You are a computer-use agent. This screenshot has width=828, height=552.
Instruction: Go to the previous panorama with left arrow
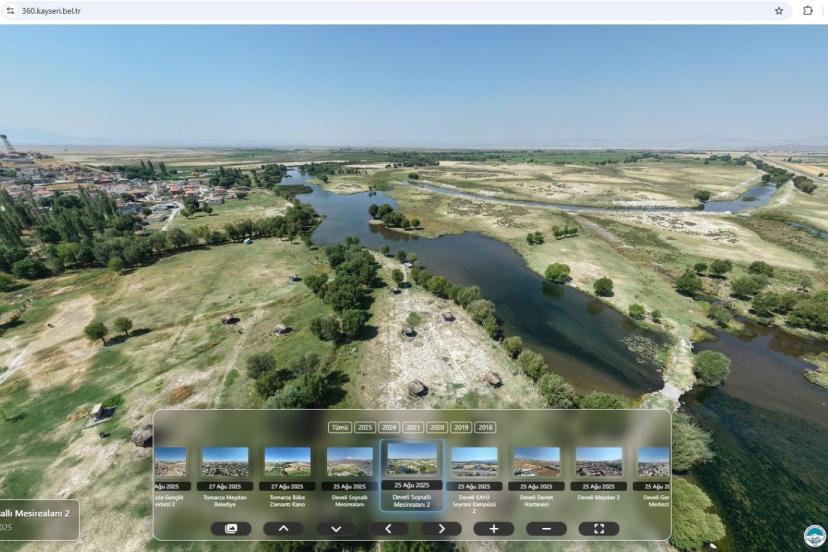(388, 528)
